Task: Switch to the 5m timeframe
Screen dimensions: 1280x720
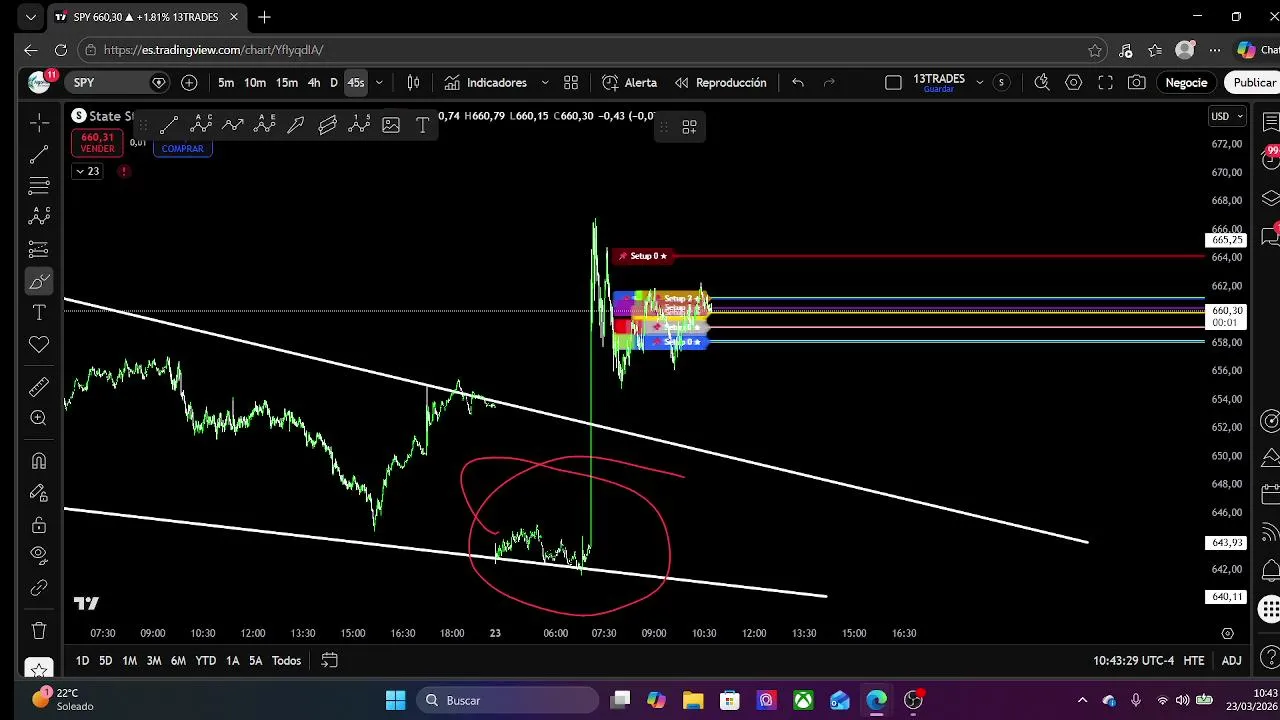Action: (226, 83)
